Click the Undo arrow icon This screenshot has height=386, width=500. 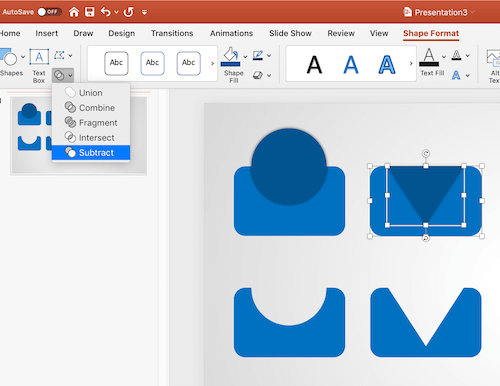[x=106, y=12]
